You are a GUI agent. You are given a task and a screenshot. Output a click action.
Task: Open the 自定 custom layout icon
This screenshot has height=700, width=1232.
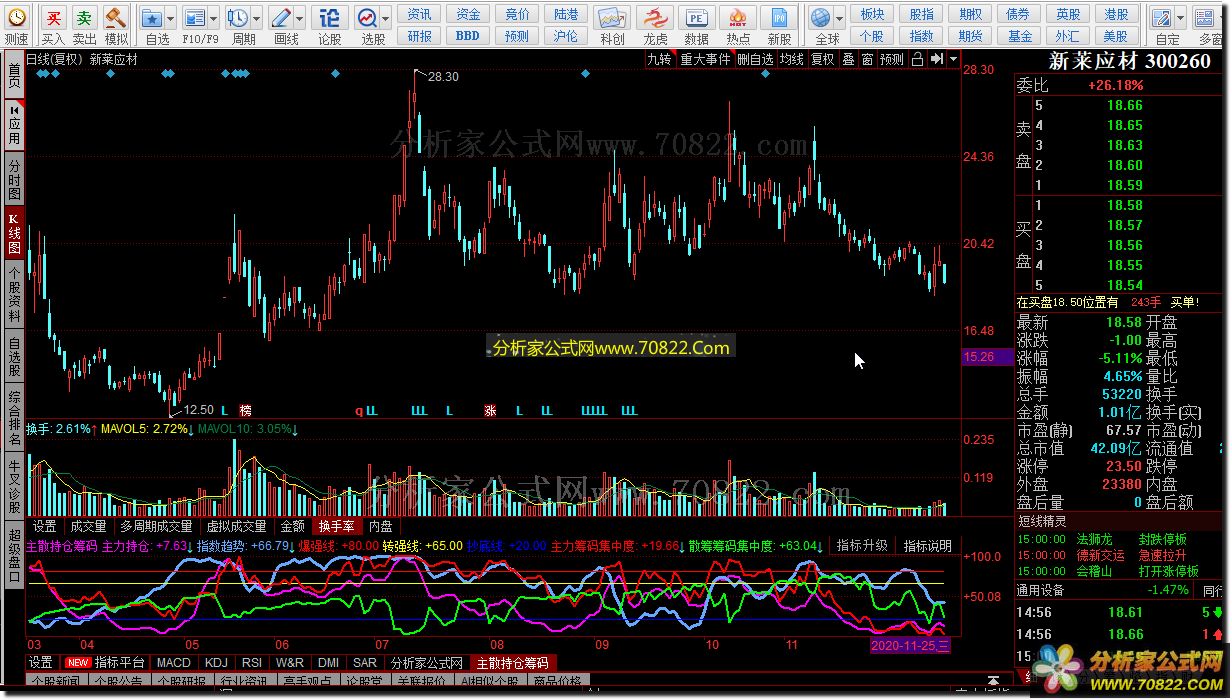coord(1161,18)
